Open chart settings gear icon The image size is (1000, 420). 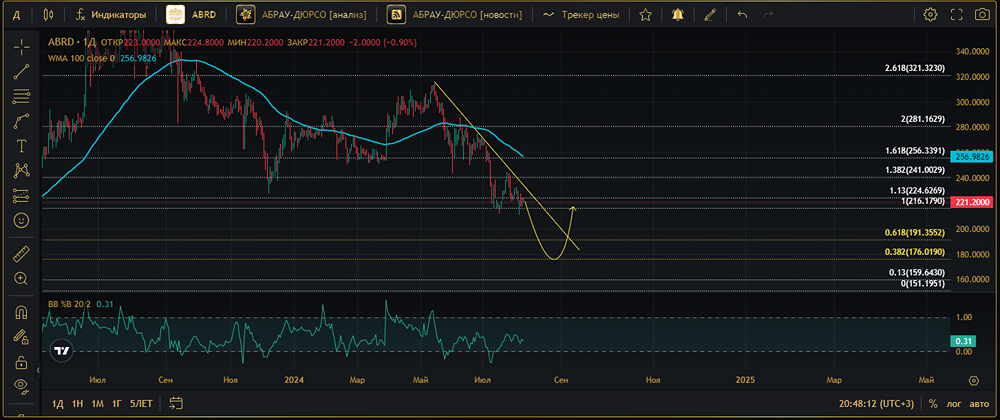pyautogui.click(x=931, y=15)
